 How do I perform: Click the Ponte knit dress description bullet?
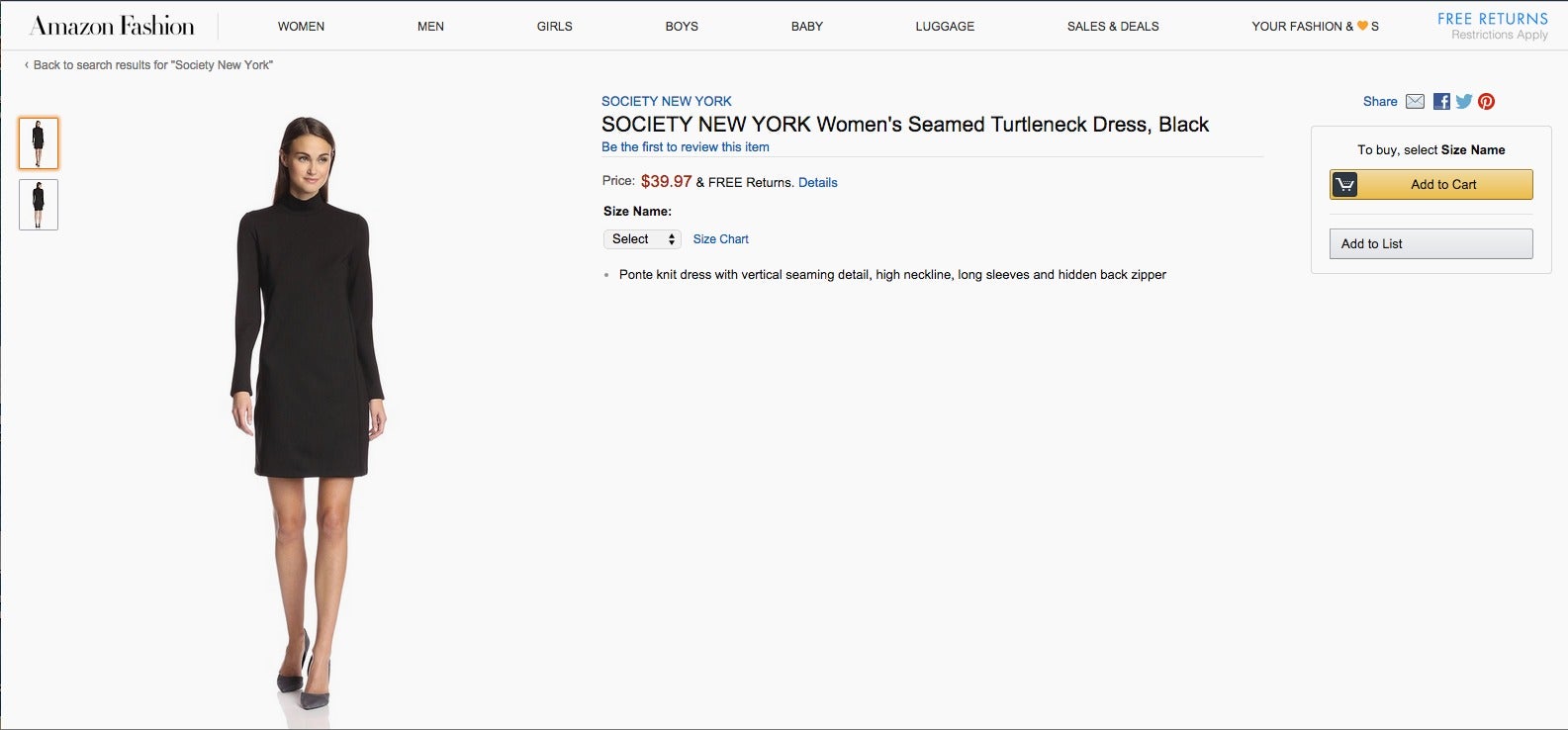(x=892, y=275)
